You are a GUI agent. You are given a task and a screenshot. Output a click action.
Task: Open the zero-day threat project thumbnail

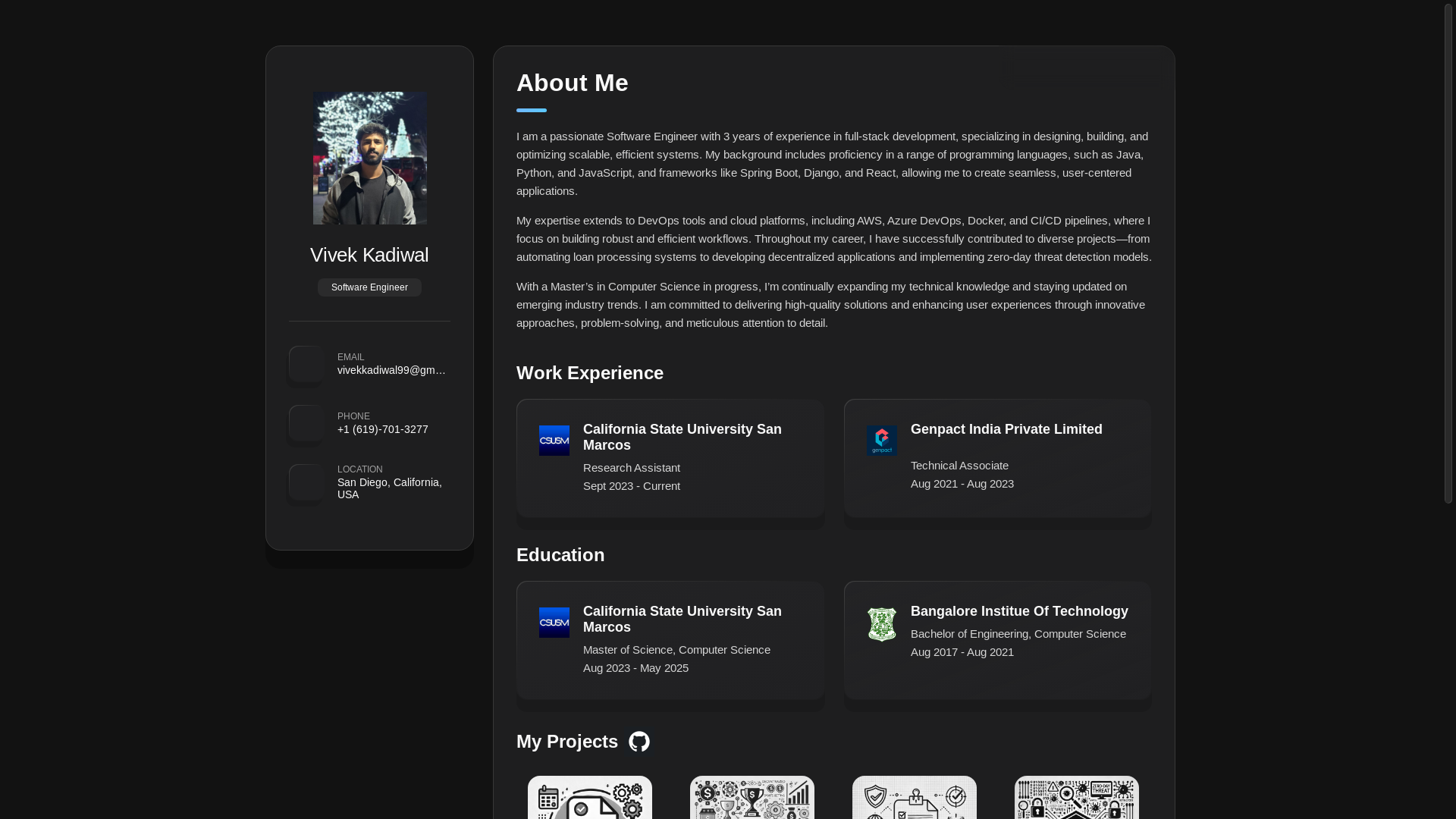[1077, 797]
